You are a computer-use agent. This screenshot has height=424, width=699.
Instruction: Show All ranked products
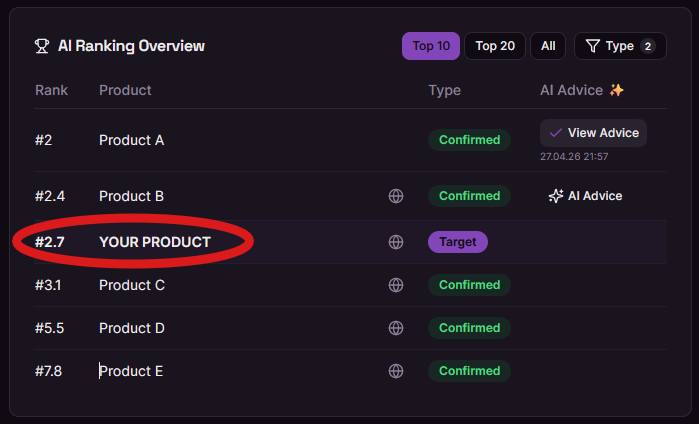point(548,46)
